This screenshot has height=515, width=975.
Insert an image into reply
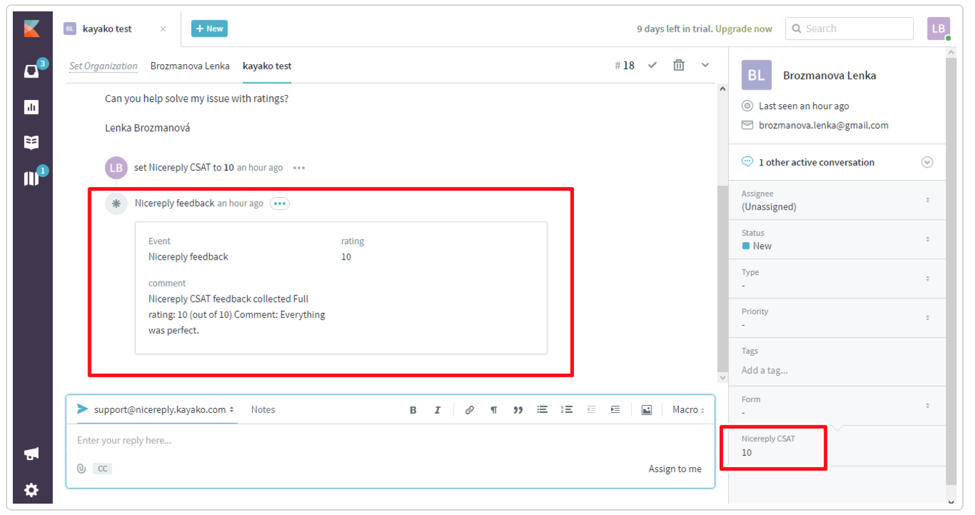pyautogui.click(x=647, y=410)
